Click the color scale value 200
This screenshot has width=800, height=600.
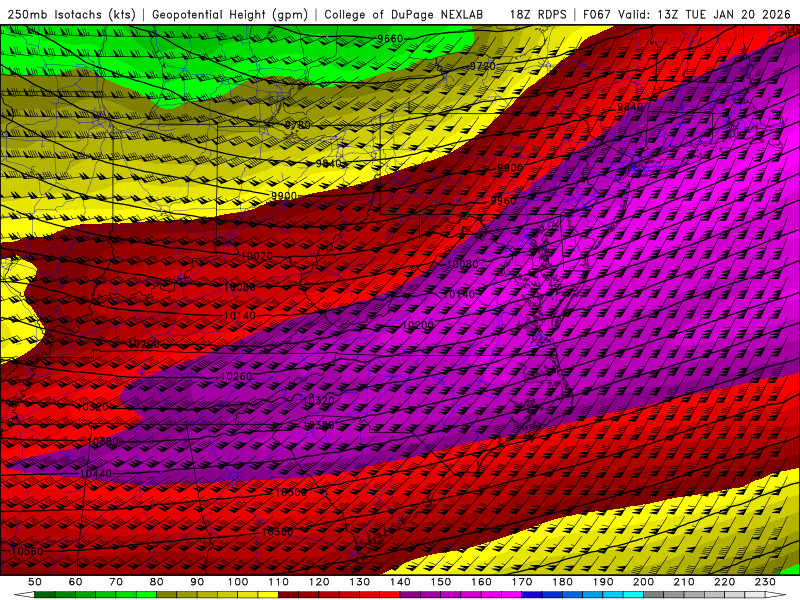643,582
